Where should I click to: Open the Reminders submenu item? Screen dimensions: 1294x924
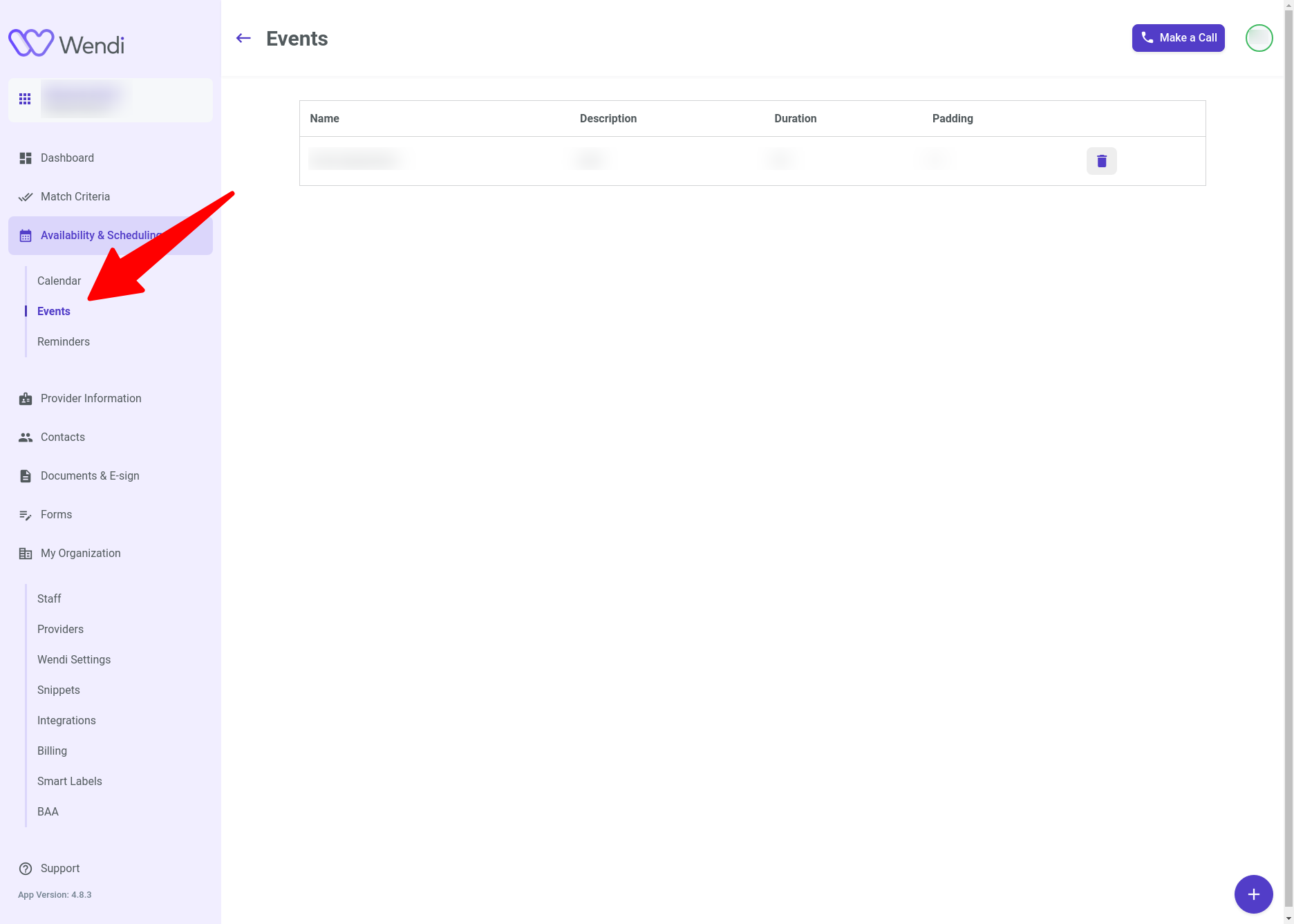point(64,341)
